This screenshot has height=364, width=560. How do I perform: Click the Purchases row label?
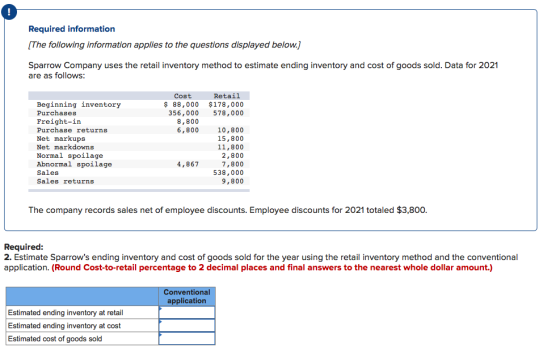coord(56,113)
